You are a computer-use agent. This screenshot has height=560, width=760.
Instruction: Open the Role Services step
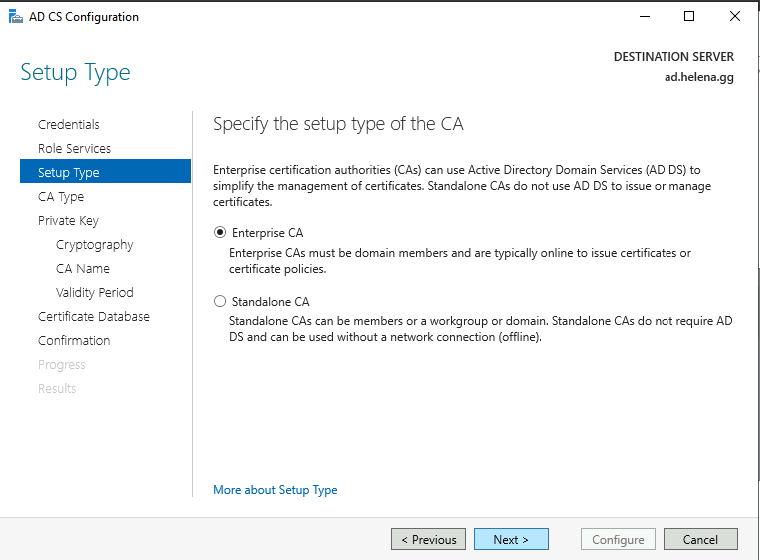[x=74, y=149]
